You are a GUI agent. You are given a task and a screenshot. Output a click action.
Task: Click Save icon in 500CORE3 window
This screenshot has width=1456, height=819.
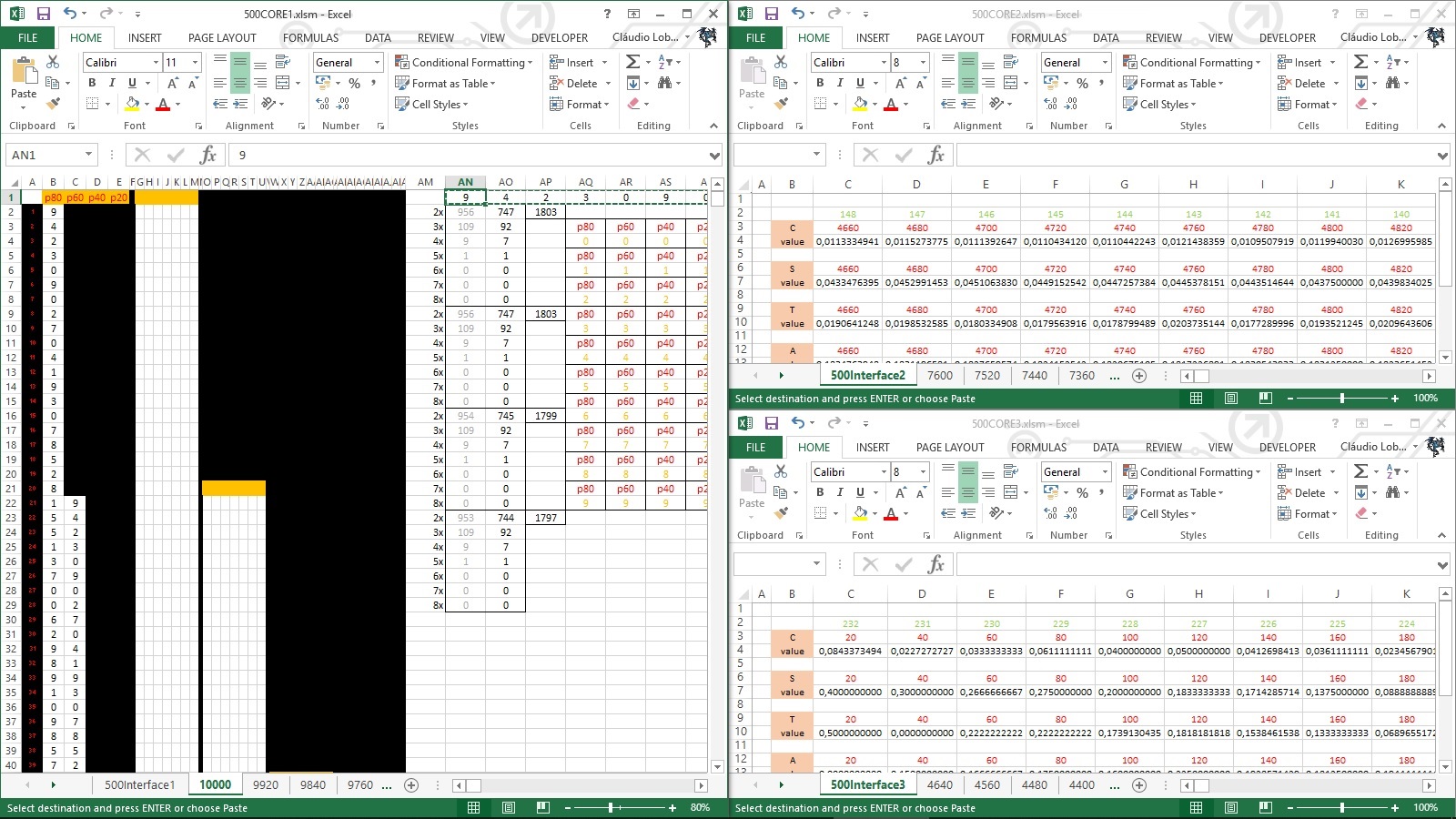(x=771, y=423)
